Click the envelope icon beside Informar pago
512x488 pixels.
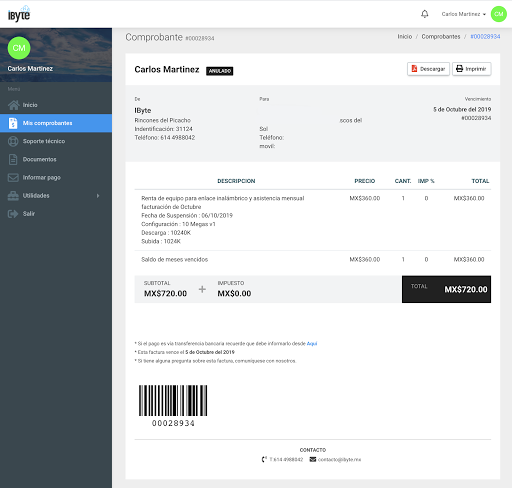tap(13, 177)
